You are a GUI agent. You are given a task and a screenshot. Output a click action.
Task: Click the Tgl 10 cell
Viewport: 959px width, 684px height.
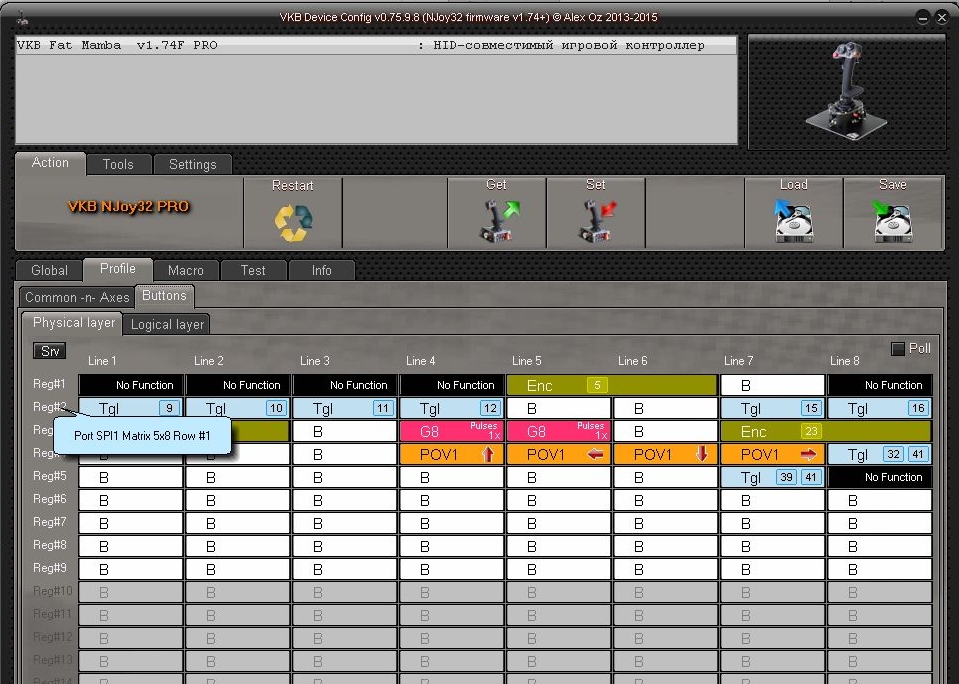(237, 408)
